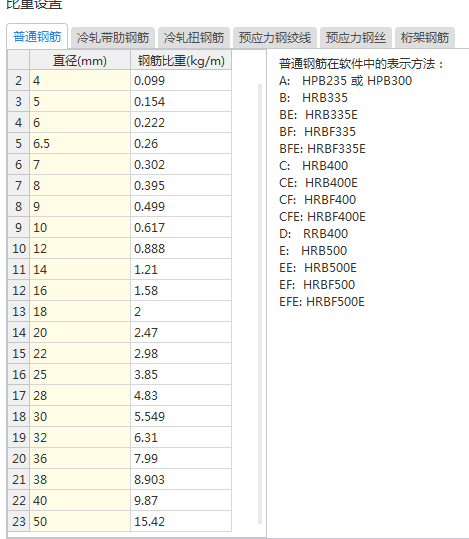Click the table's vertical scrollbar

[260, 304]
